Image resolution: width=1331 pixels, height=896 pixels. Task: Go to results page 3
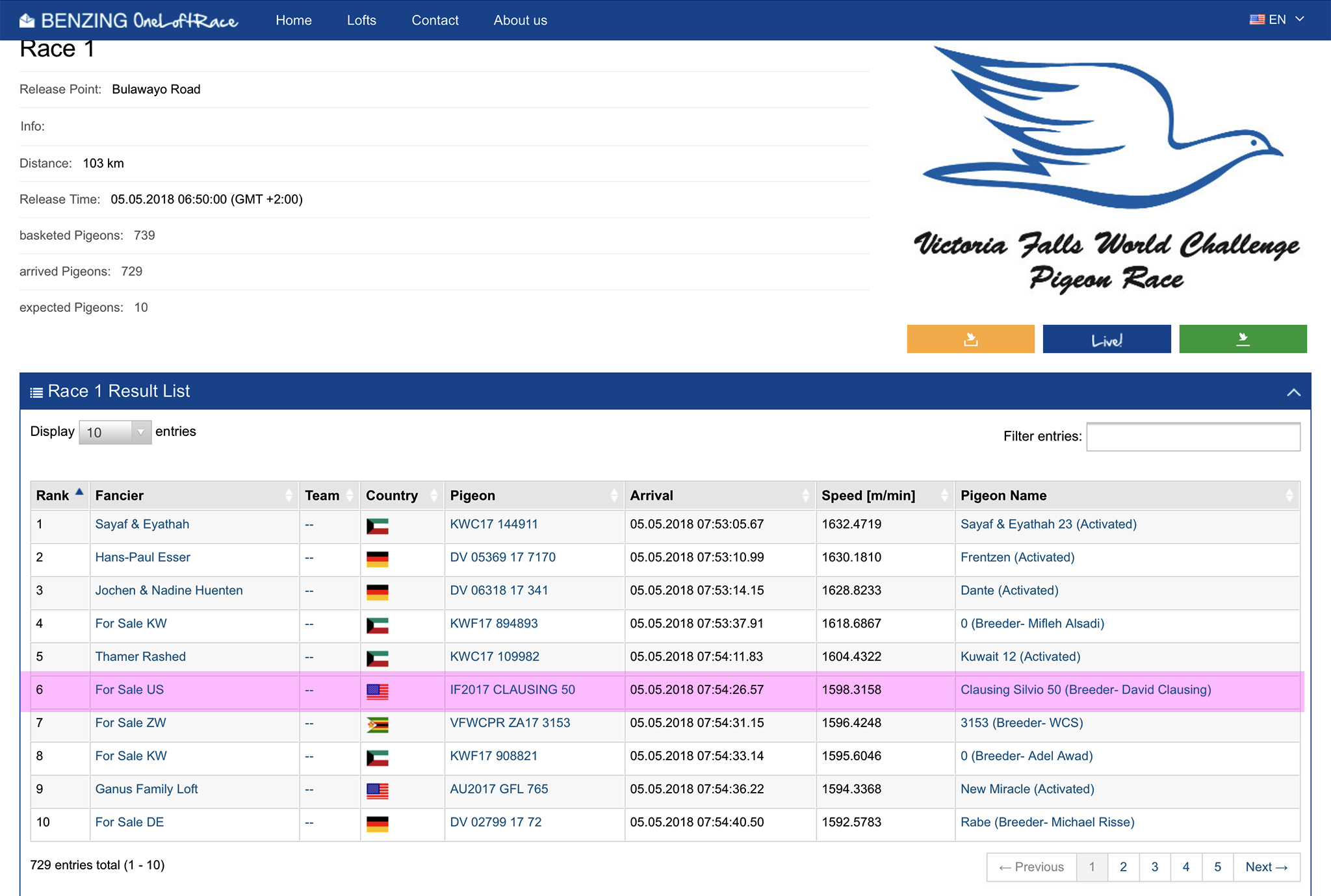pos(1154,867)
